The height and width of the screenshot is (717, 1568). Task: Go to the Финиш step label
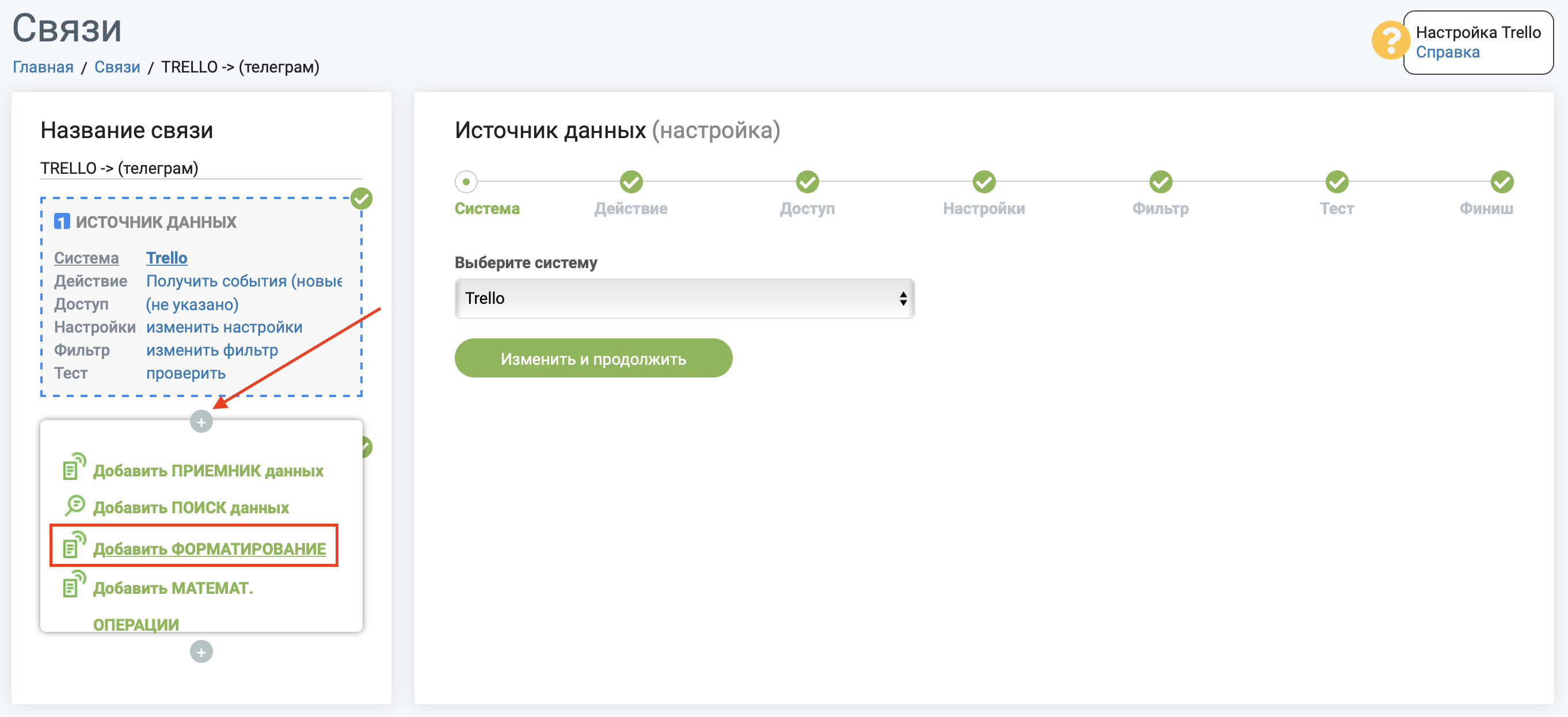1486,209
